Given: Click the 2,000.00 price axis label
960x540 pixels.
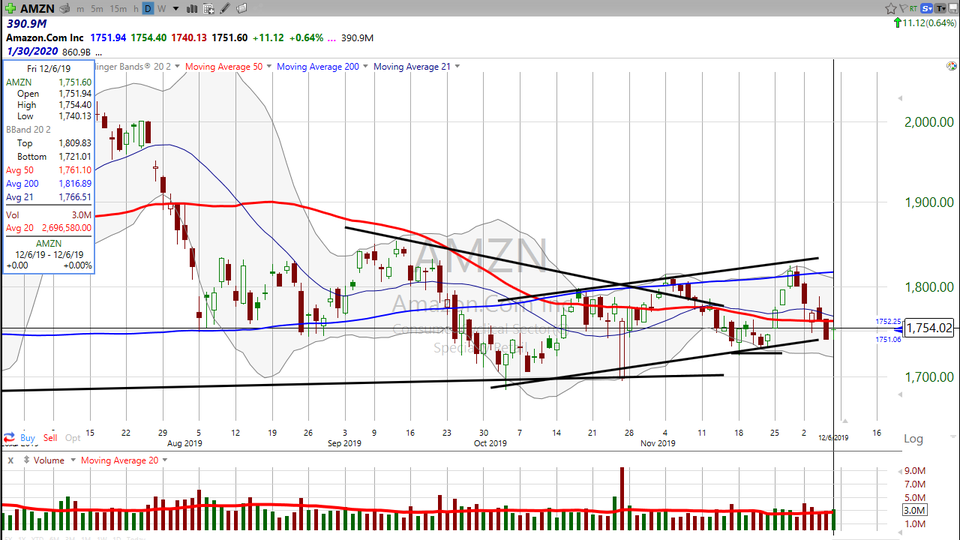Looking at the screenshot, I should point(929,122).
